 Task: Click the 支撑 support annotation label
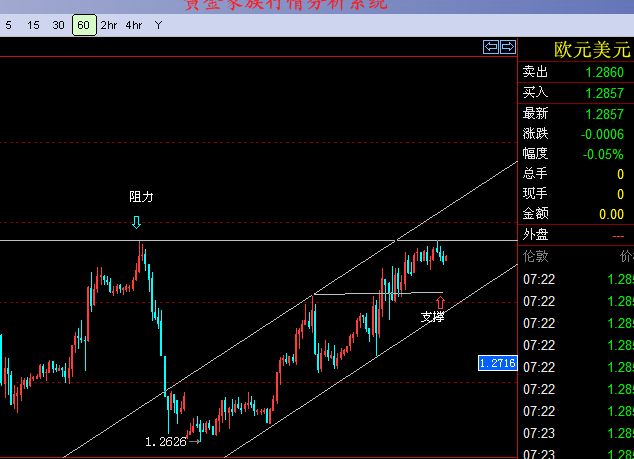click(432, 317)
